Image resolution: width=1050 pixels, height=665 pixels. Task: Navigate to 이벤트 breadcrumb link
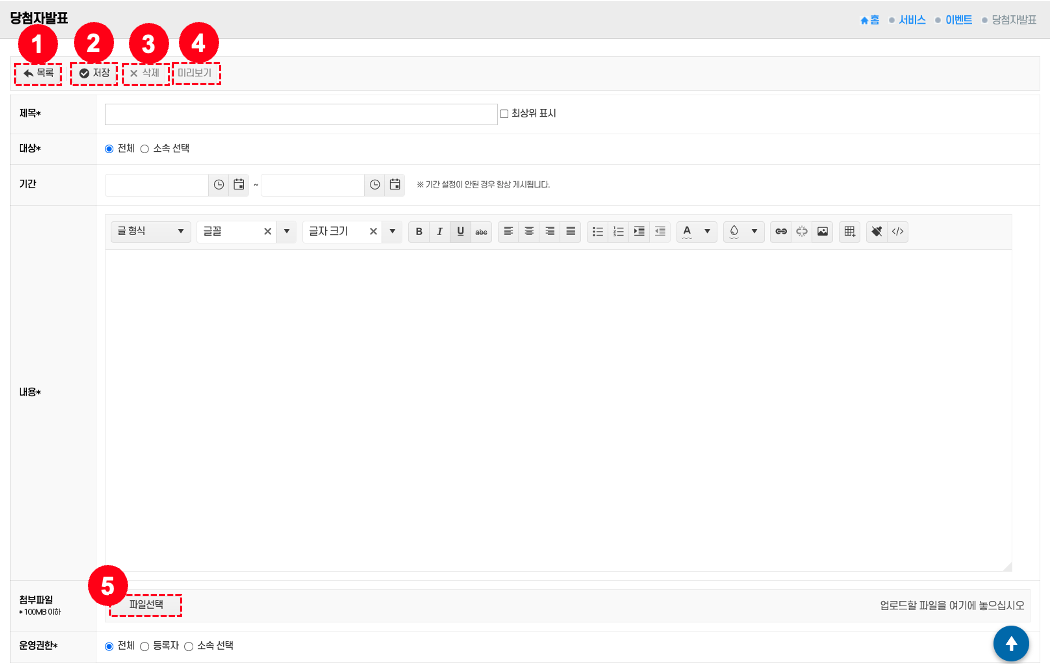click(958, 20)
